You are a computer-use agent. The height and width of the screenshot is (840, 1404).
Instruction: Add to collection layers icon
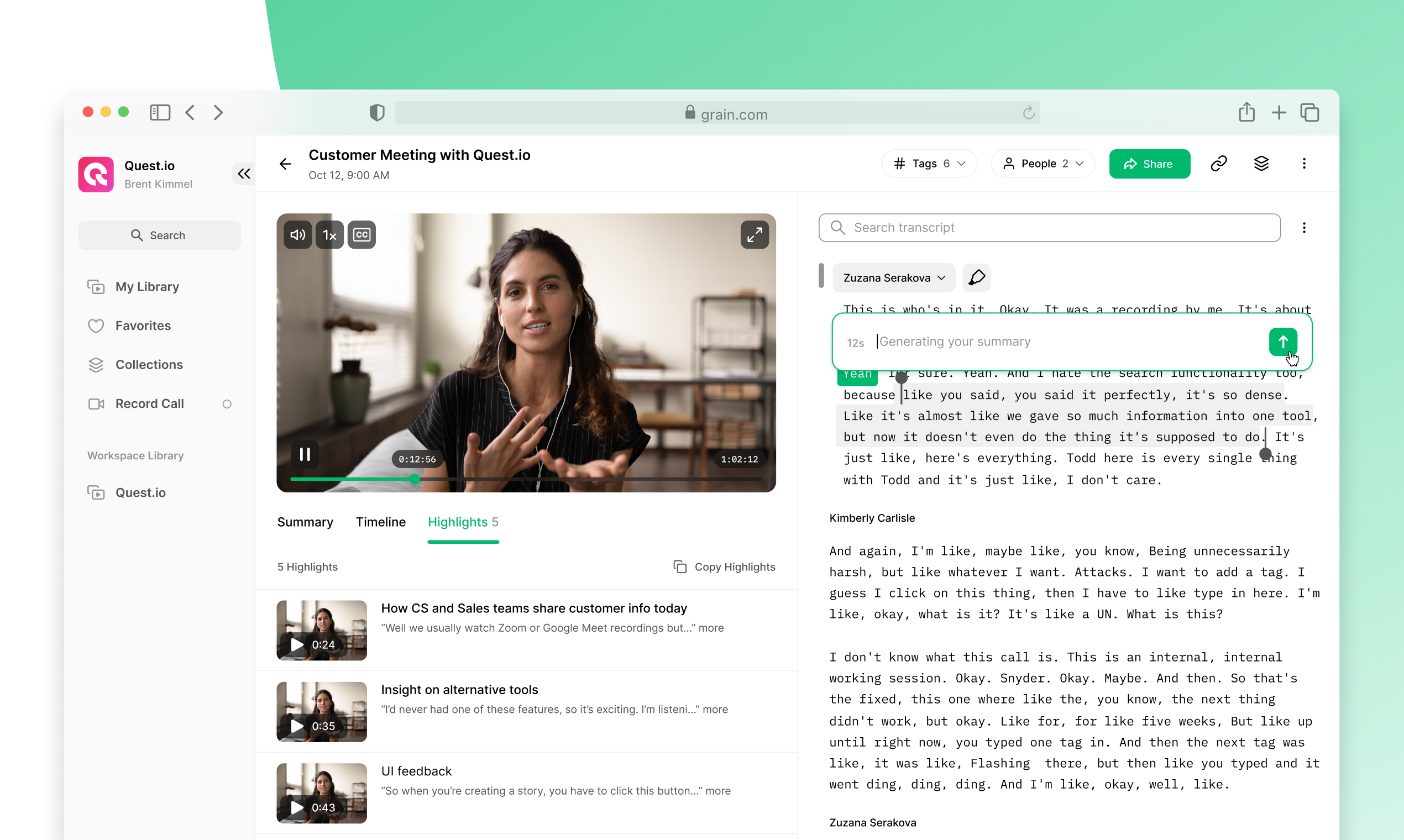(x=1261, y=164)
